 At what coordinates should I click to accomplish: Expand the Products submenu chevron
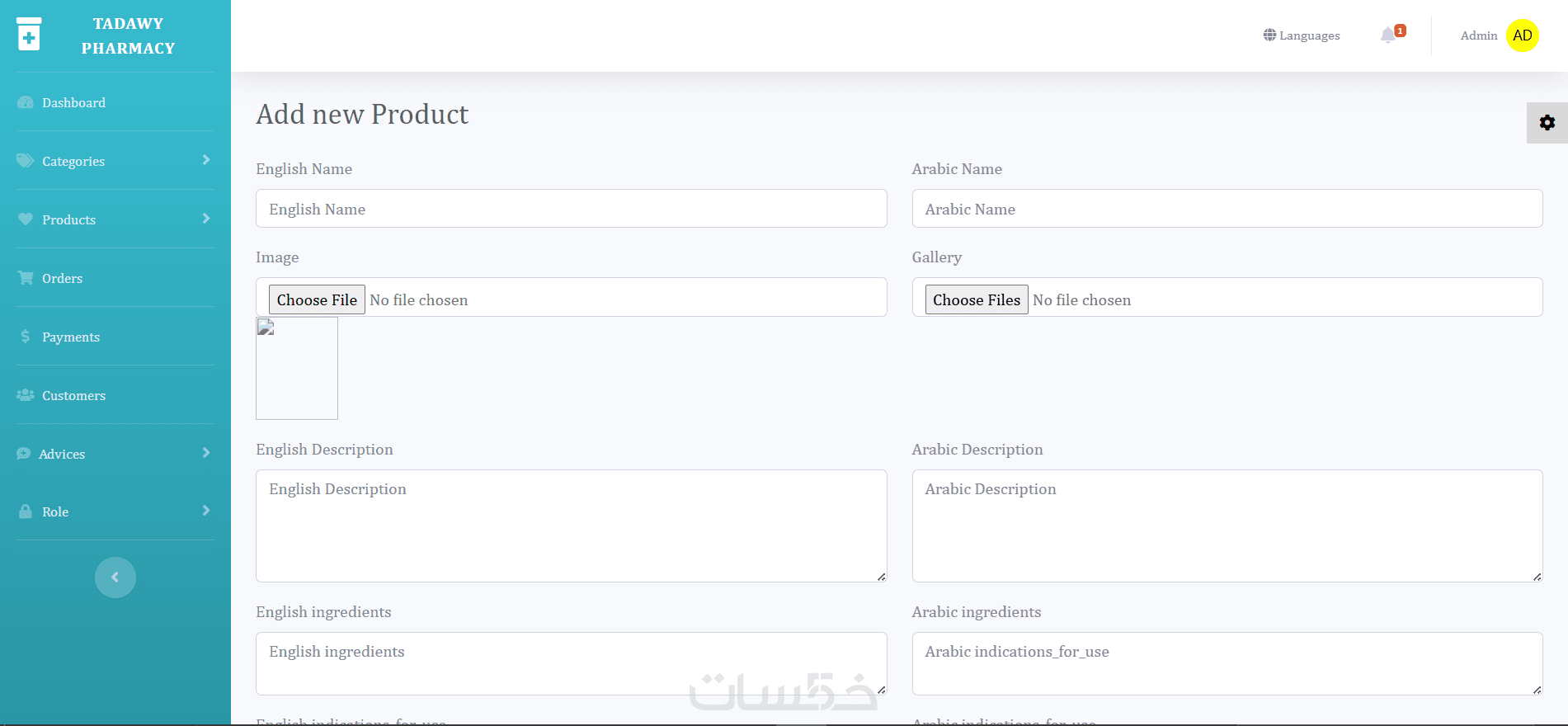206,219
